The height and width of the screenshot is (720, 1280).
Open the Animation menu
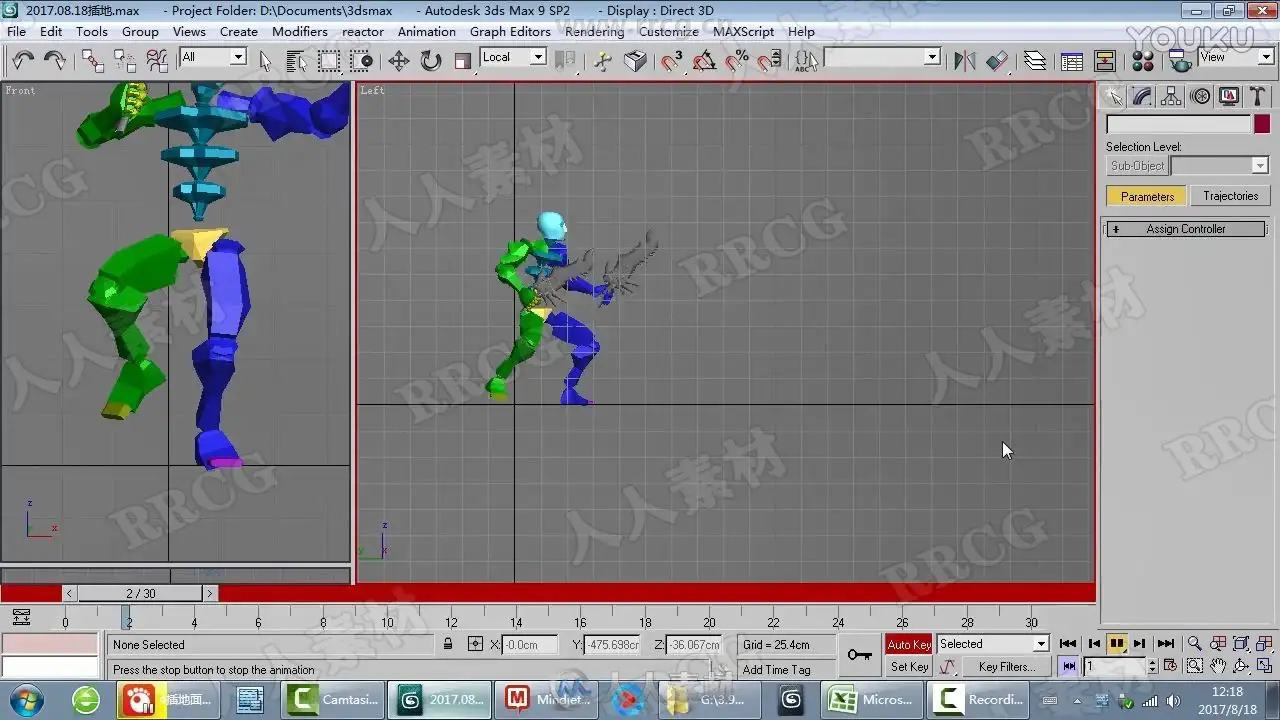(x=427, y=31)
